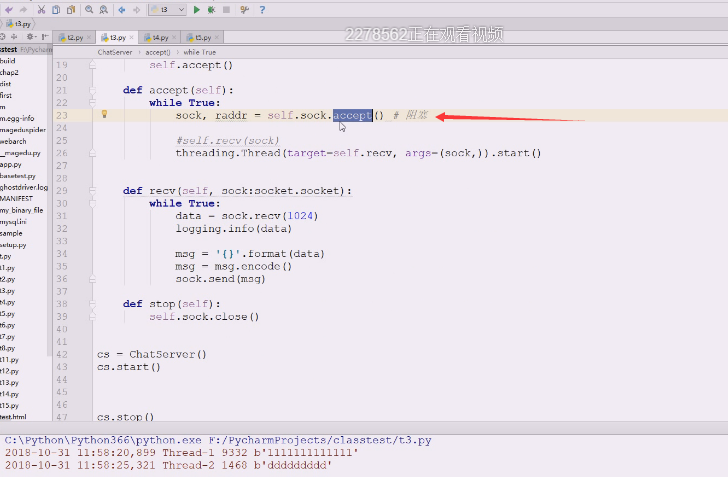Hide the project panel with the hide icon

[45, 37]
